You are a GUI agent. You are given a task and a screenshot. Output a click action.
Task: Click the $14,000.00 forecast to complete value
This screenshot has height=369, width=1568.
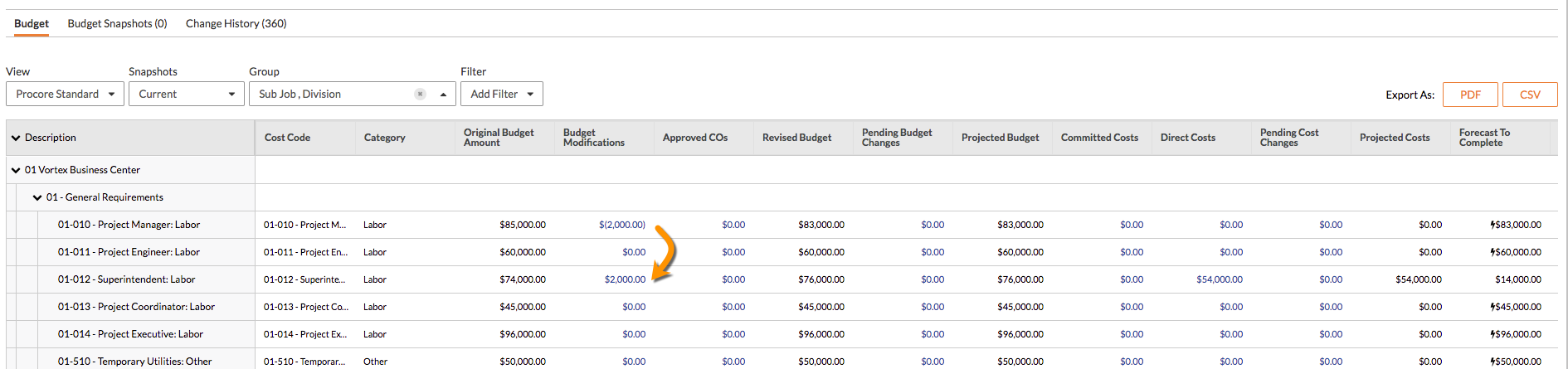(1518, 279)
